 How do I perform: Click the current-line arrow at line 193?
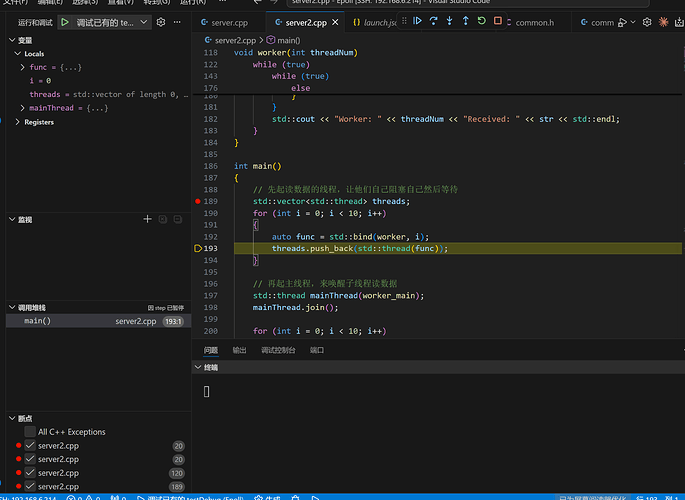point(197,248)
